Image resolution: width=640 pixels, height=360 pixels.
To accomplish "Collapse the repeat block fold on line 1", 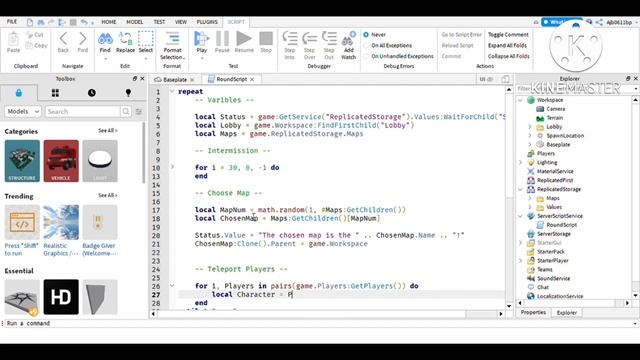I will 172,91.
